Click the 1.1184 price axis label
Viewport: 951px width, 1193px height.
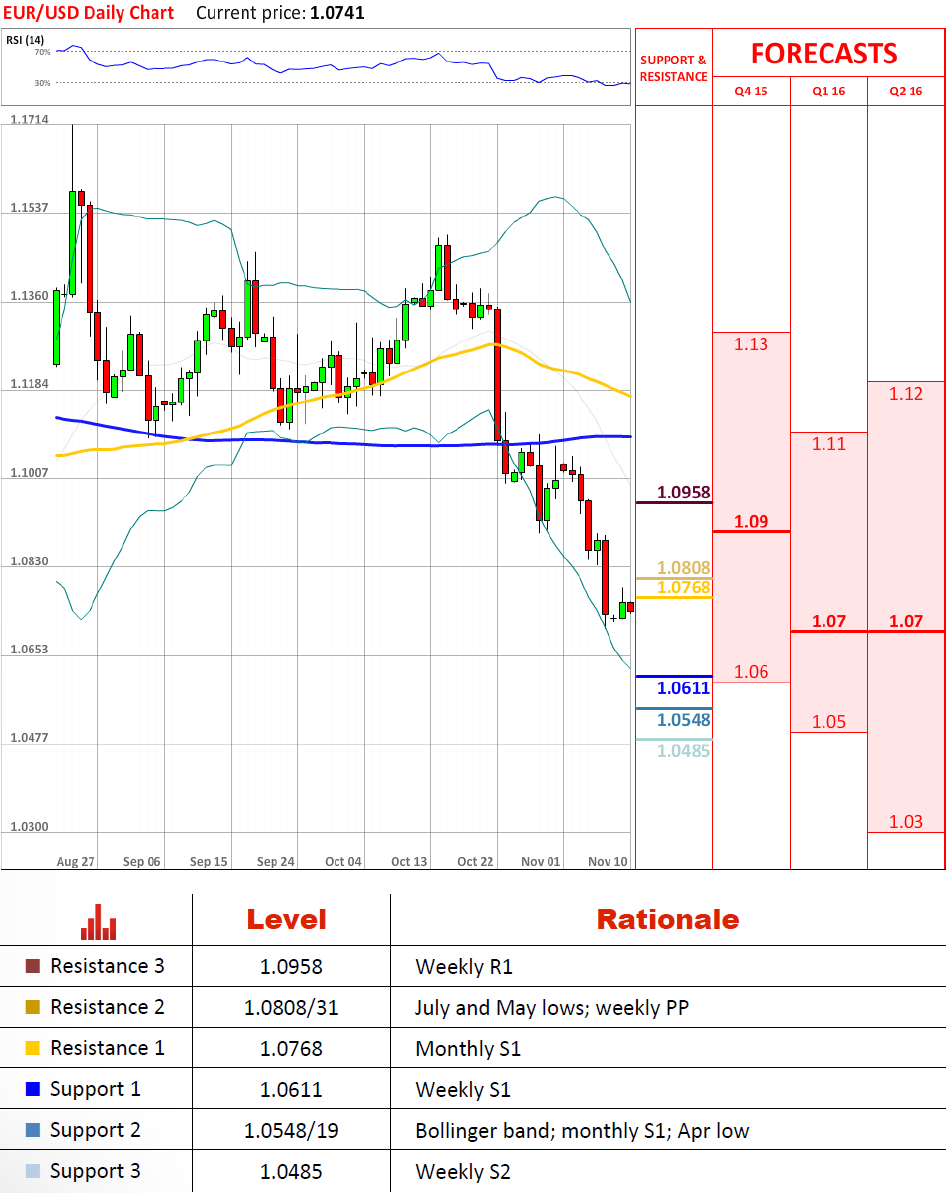point(29,384)
